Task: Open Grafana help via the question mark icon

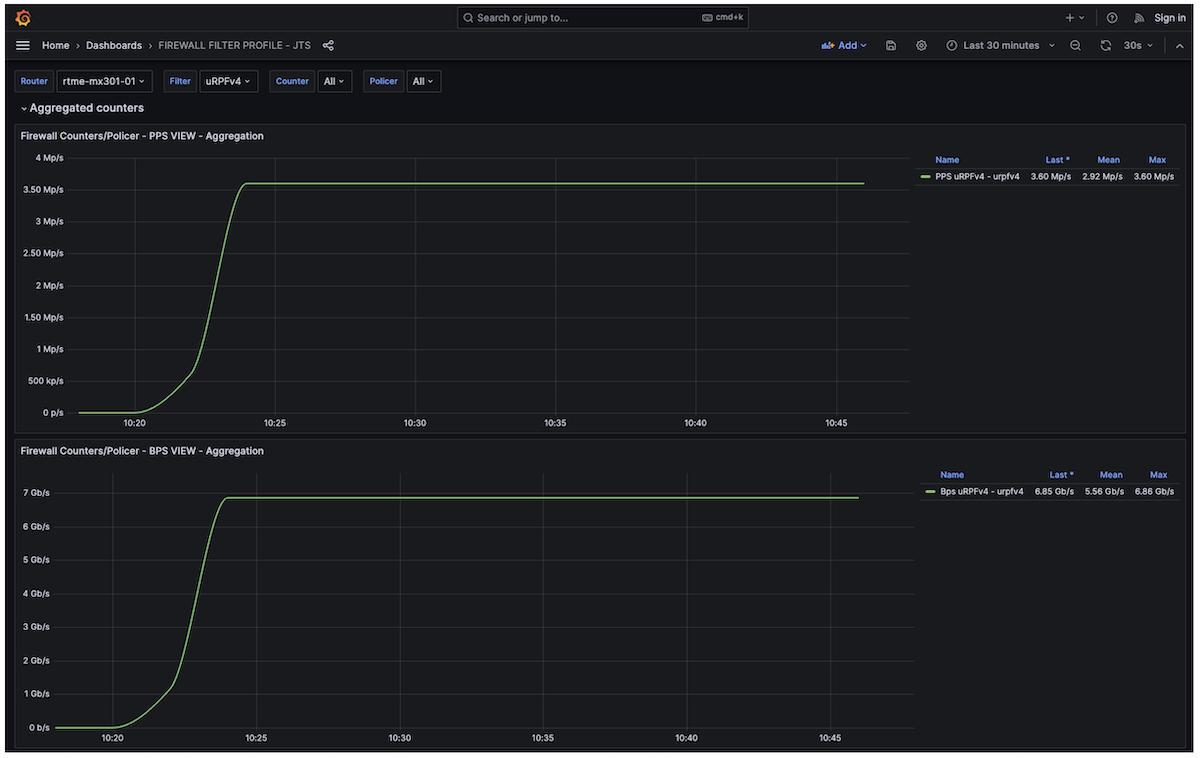Action: [1112, 17]
